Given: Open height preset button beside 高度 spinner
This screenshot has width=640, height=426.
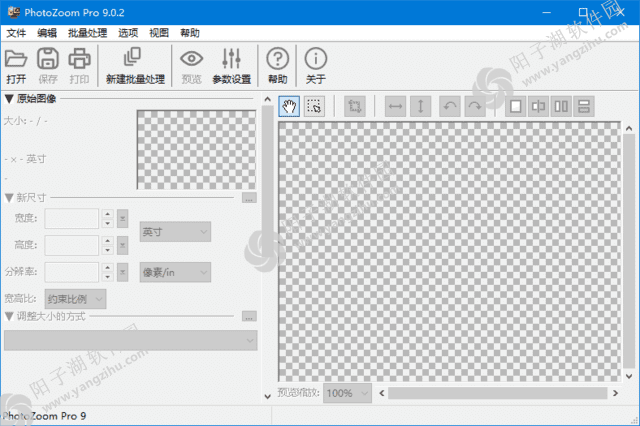Looking at the screenshot, I should click(x=122, y=245).
